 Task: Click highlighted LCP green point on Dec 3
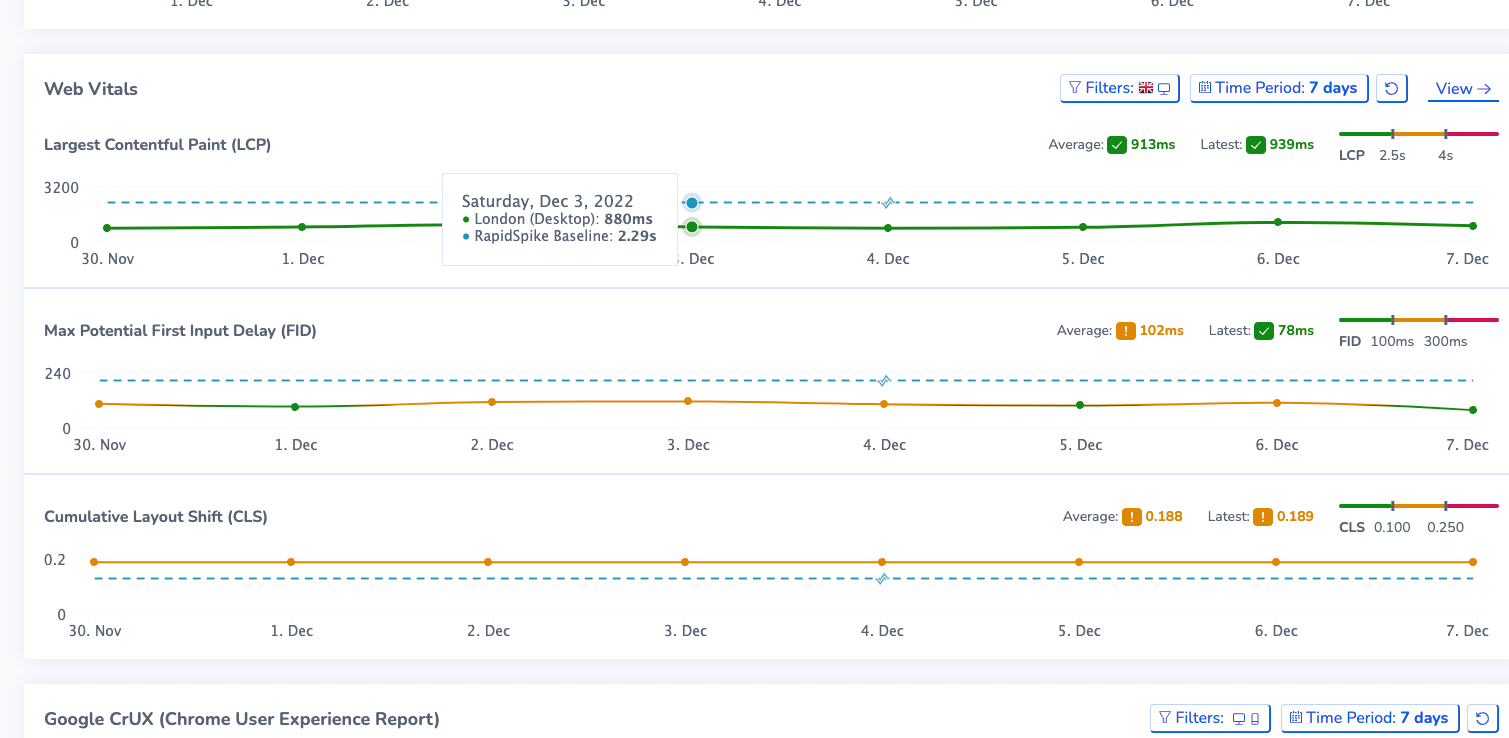tap(692, 227)
